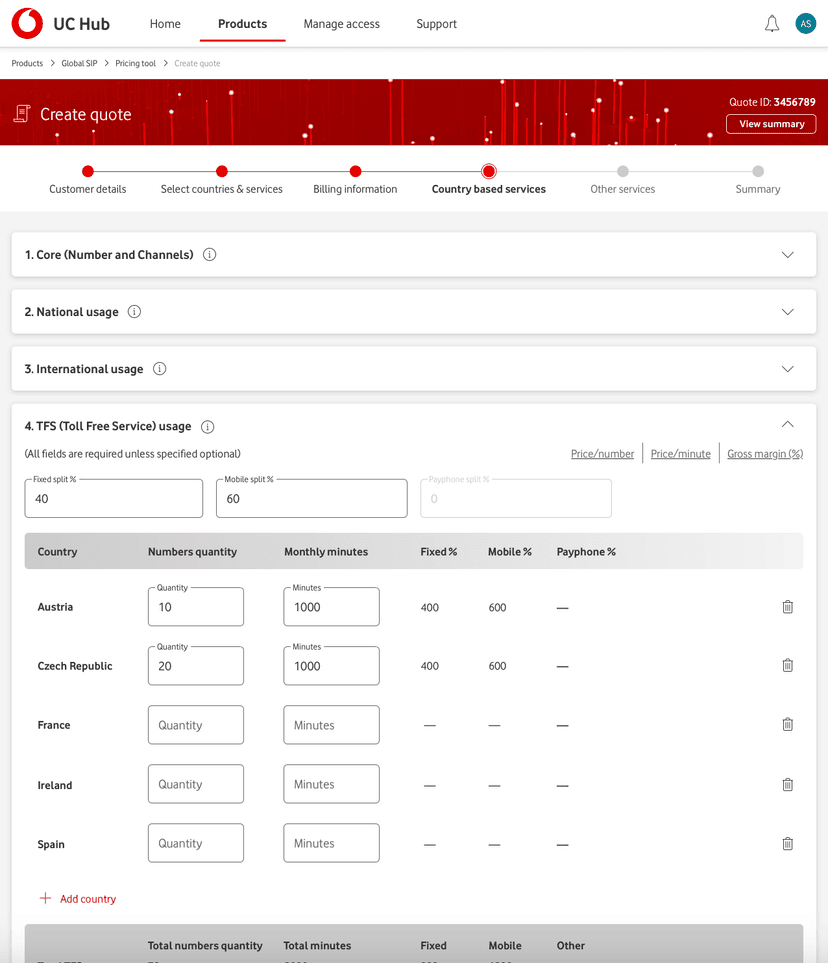The image size is (828, 963).
Task: Collapse the TFS usage section
Action: (x=787, y=424)
